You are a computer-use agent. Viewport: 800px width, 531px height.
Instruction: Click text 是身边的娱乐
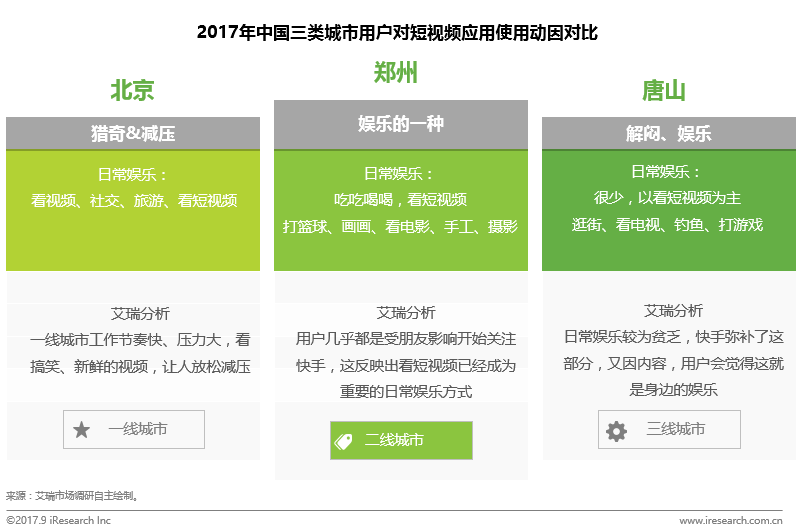(x=673, y=390)
